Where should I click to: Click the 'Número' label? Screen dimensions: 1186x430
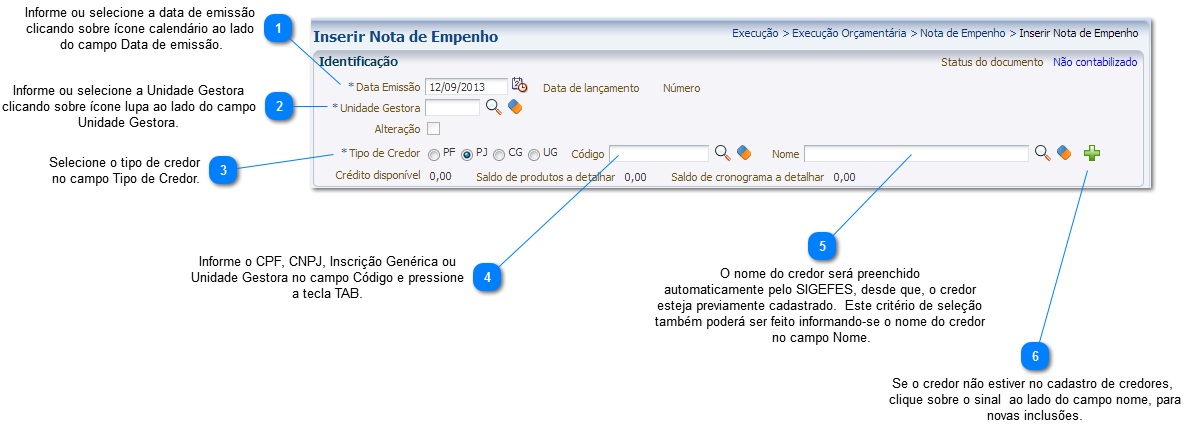(681, 88)
